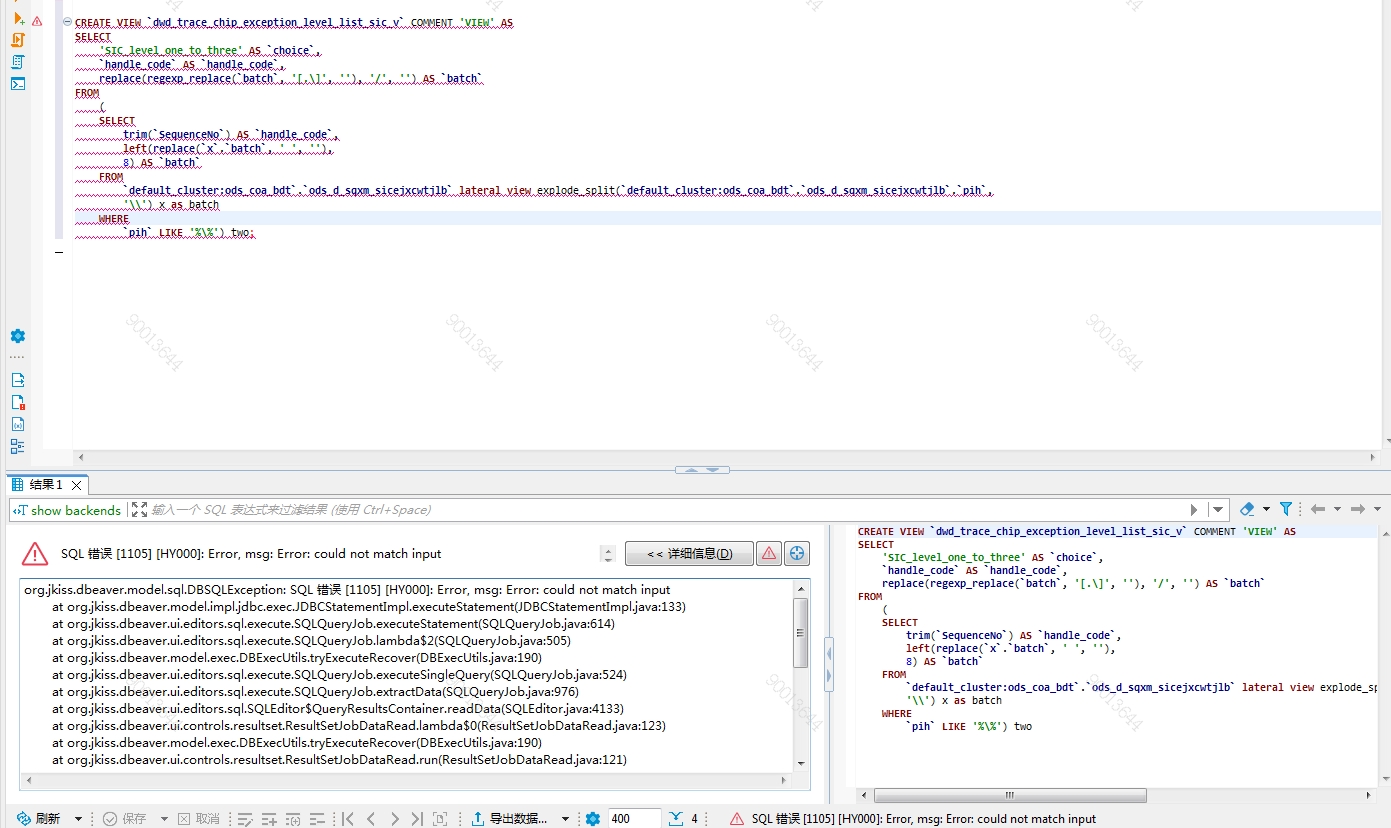Open the 保存 save dropdown arrow
This screenshot has height=828, width=1391.
click(164, 818)
